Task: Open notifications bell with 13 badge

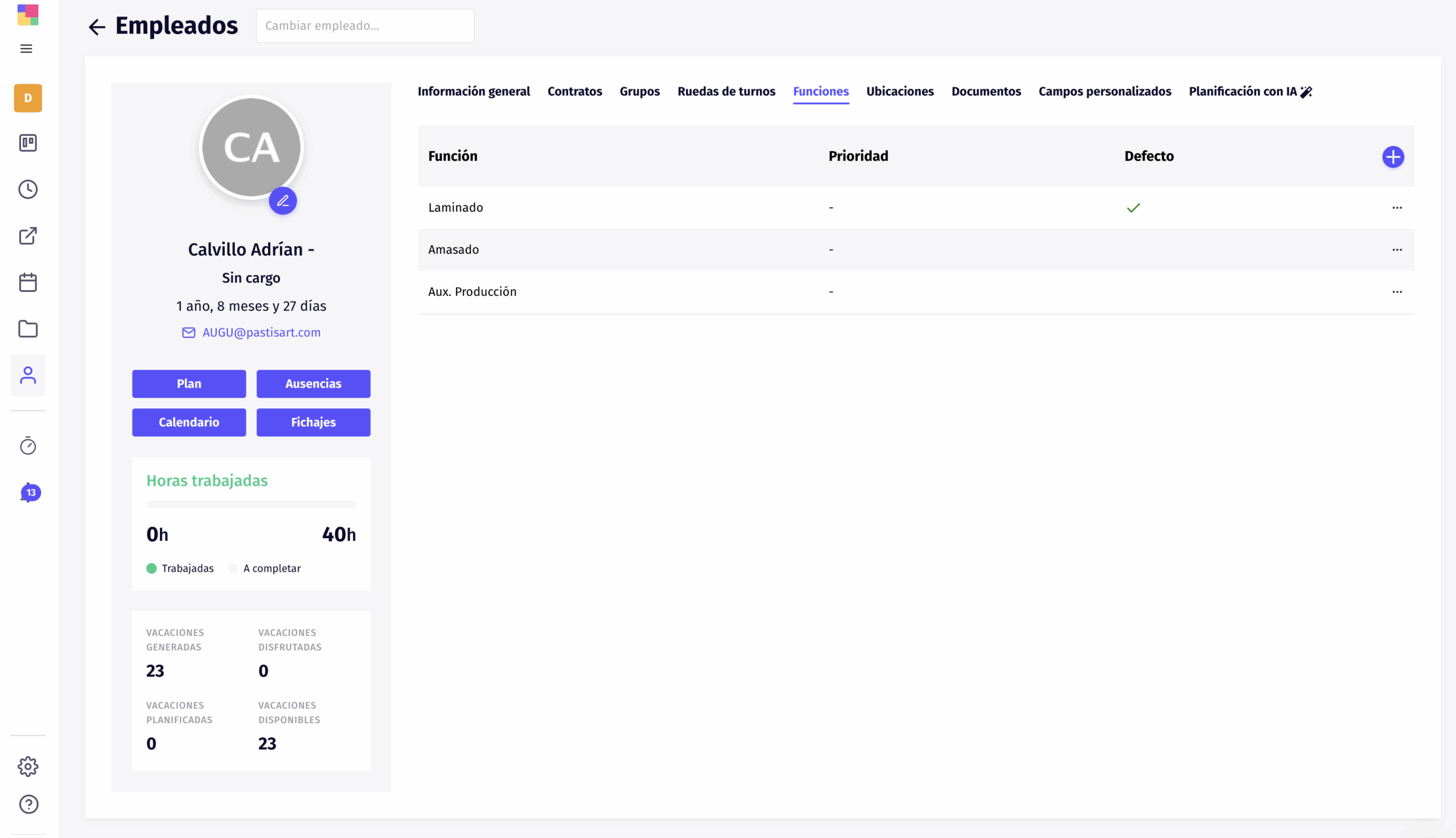Action: coord(29,493)
